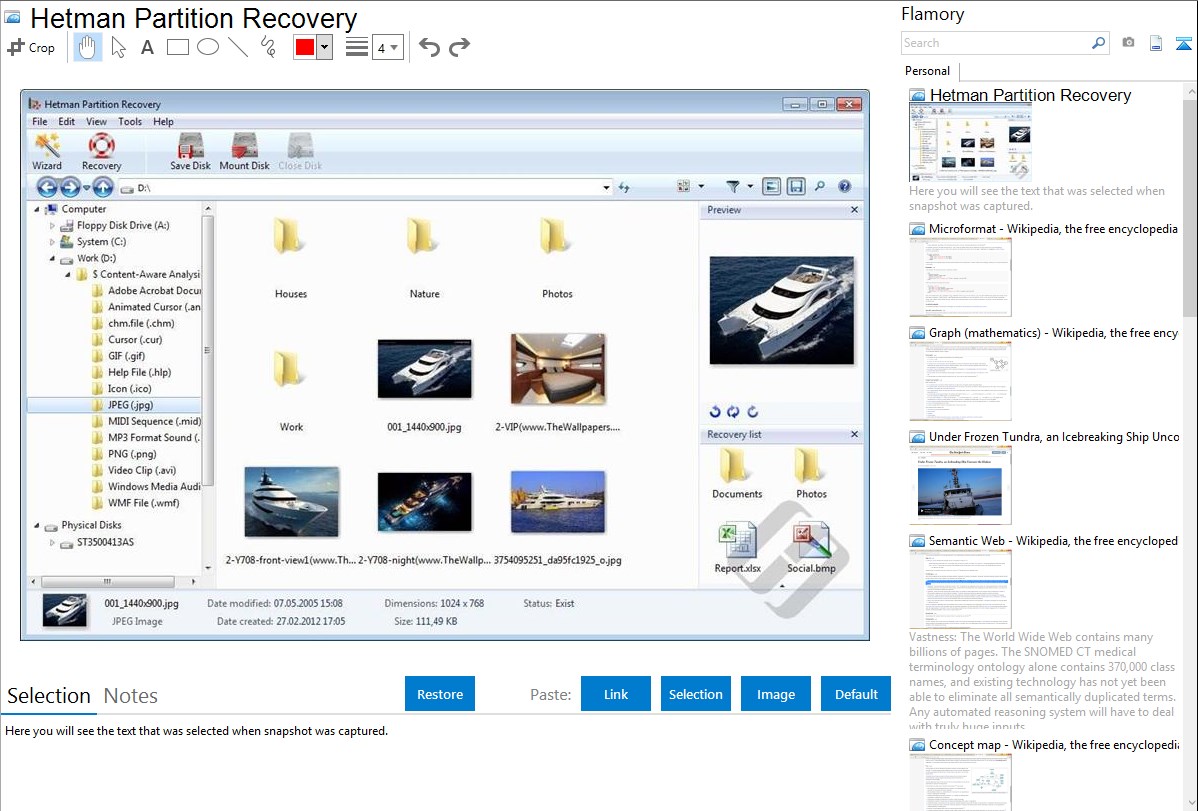
Task: Choose the freehand scribble tool
Action: click(268, 47)
